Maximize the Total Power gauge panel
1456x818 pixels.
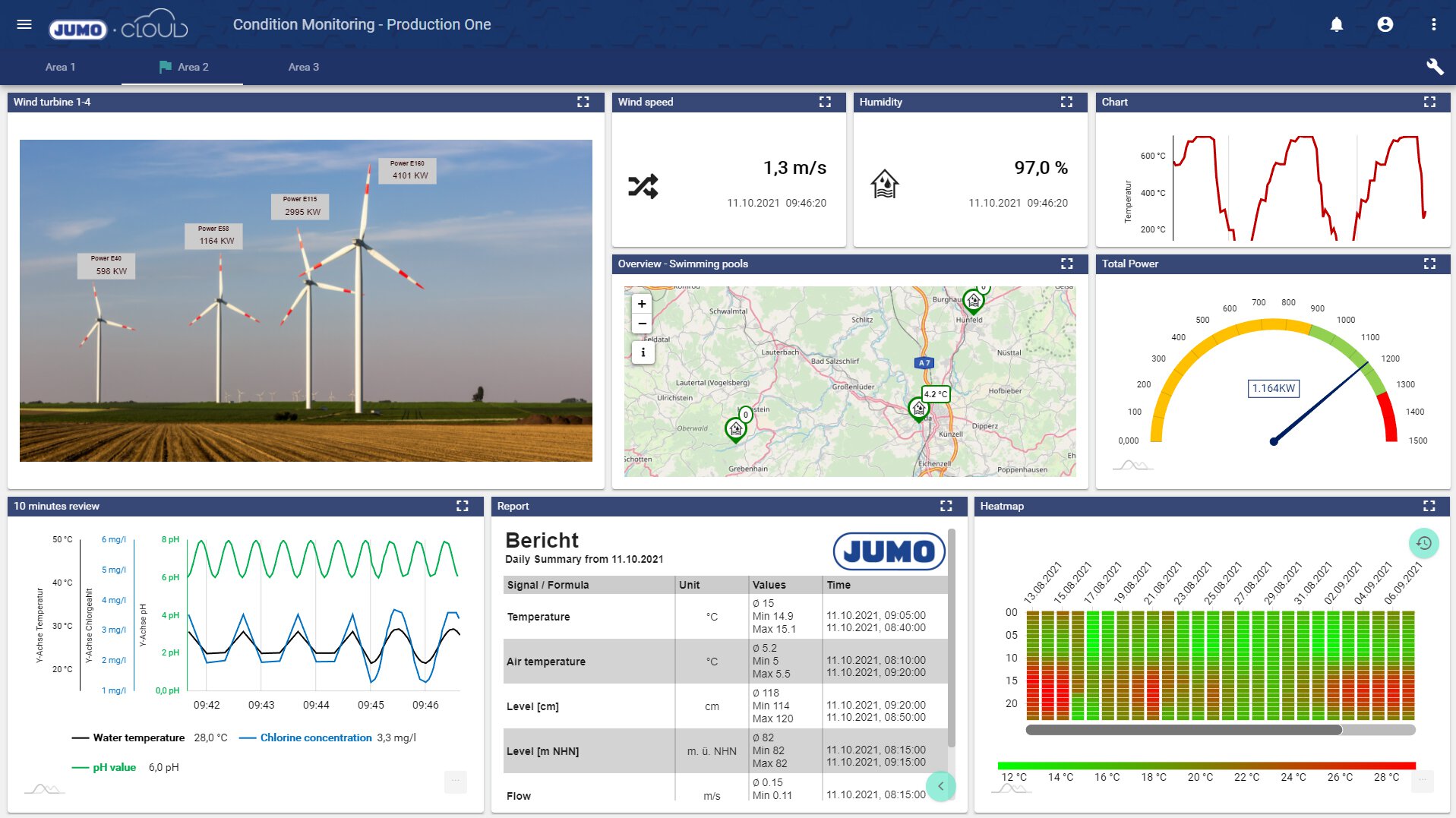point(1429,264)
